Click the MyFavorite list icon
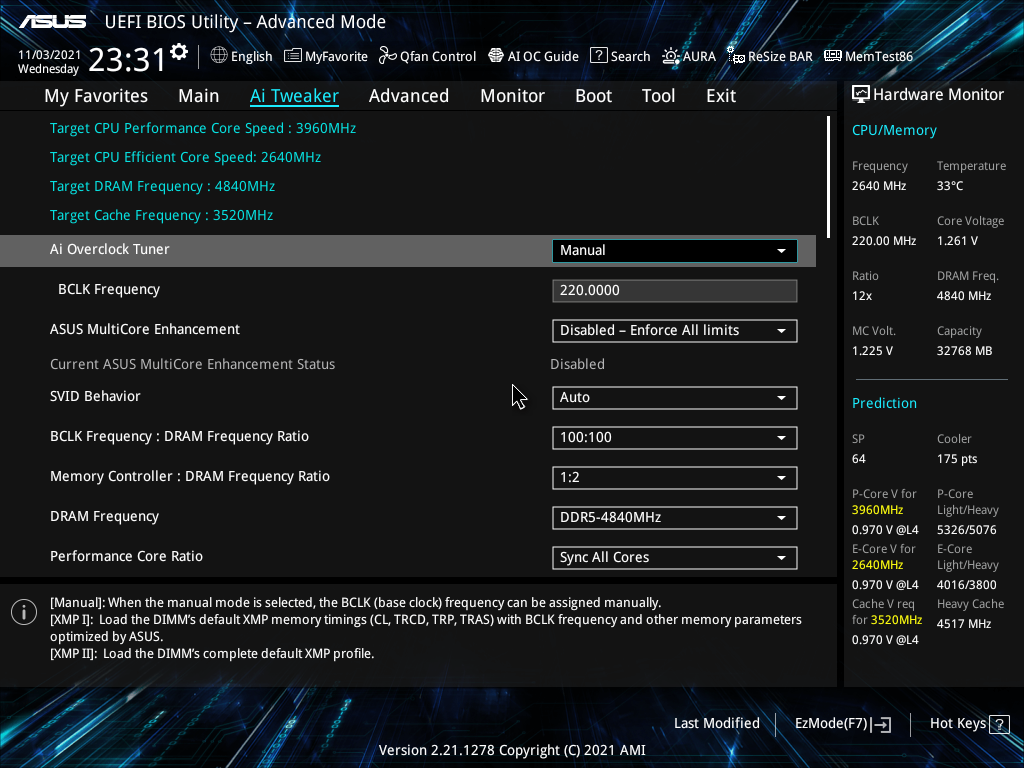 pyautogui.click(x=293, y=56)
